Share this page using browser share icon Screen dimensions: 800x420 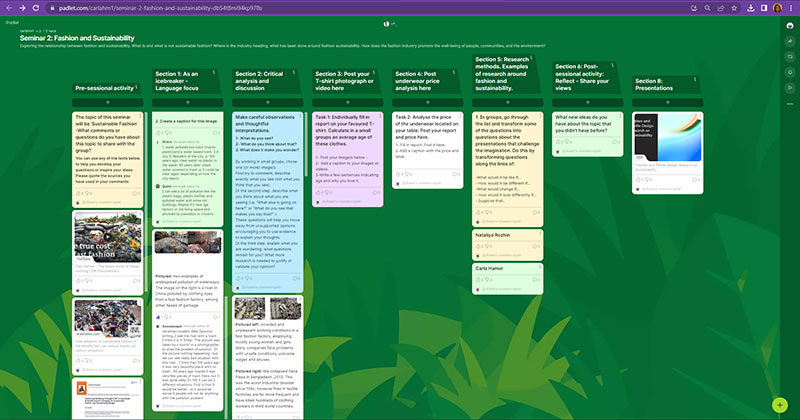click(x=720, y=8)
